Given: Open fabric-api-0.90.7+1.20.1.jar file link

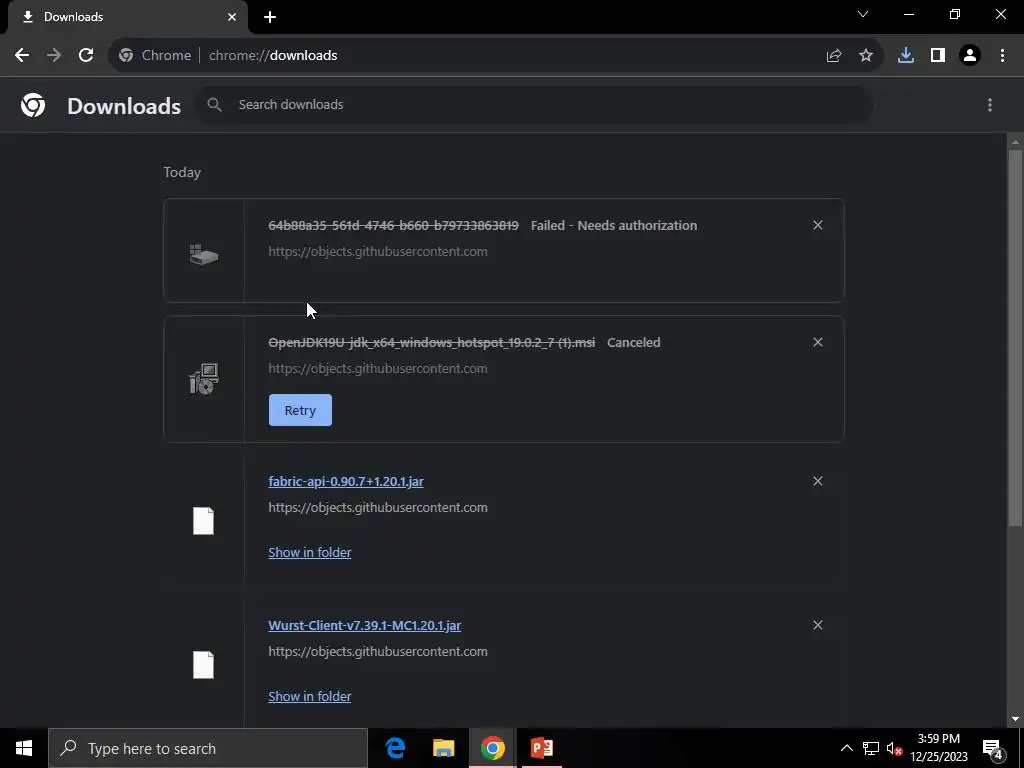Looking at the screenshot, I should coord(346,481).
